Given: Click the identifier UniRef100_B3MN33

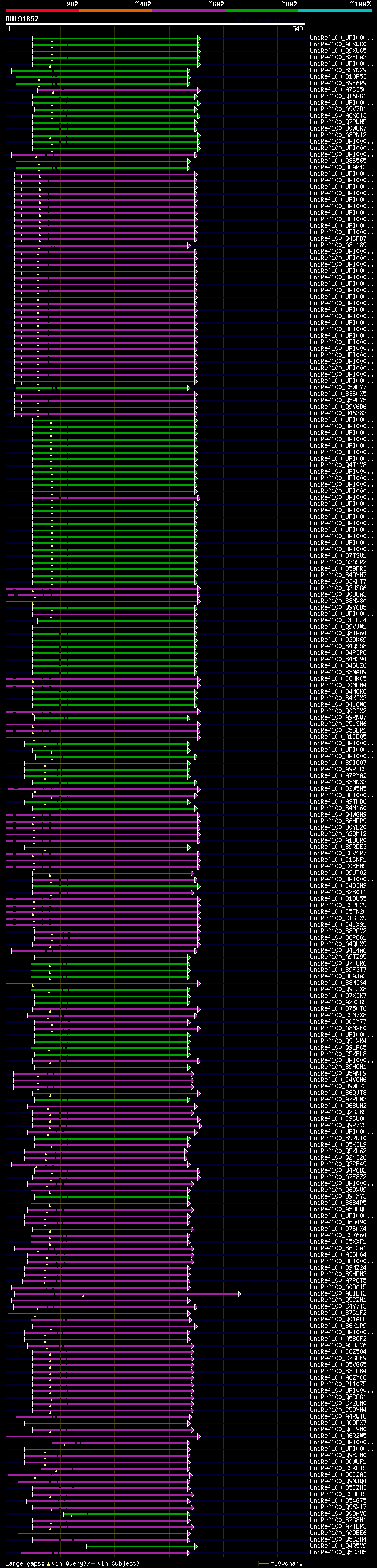Looking at the screenshot, I should 338,782.
